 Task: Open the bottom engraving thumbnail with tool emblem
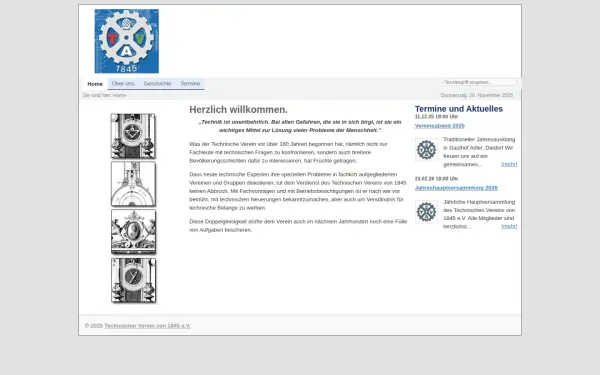tap(133, 280)
